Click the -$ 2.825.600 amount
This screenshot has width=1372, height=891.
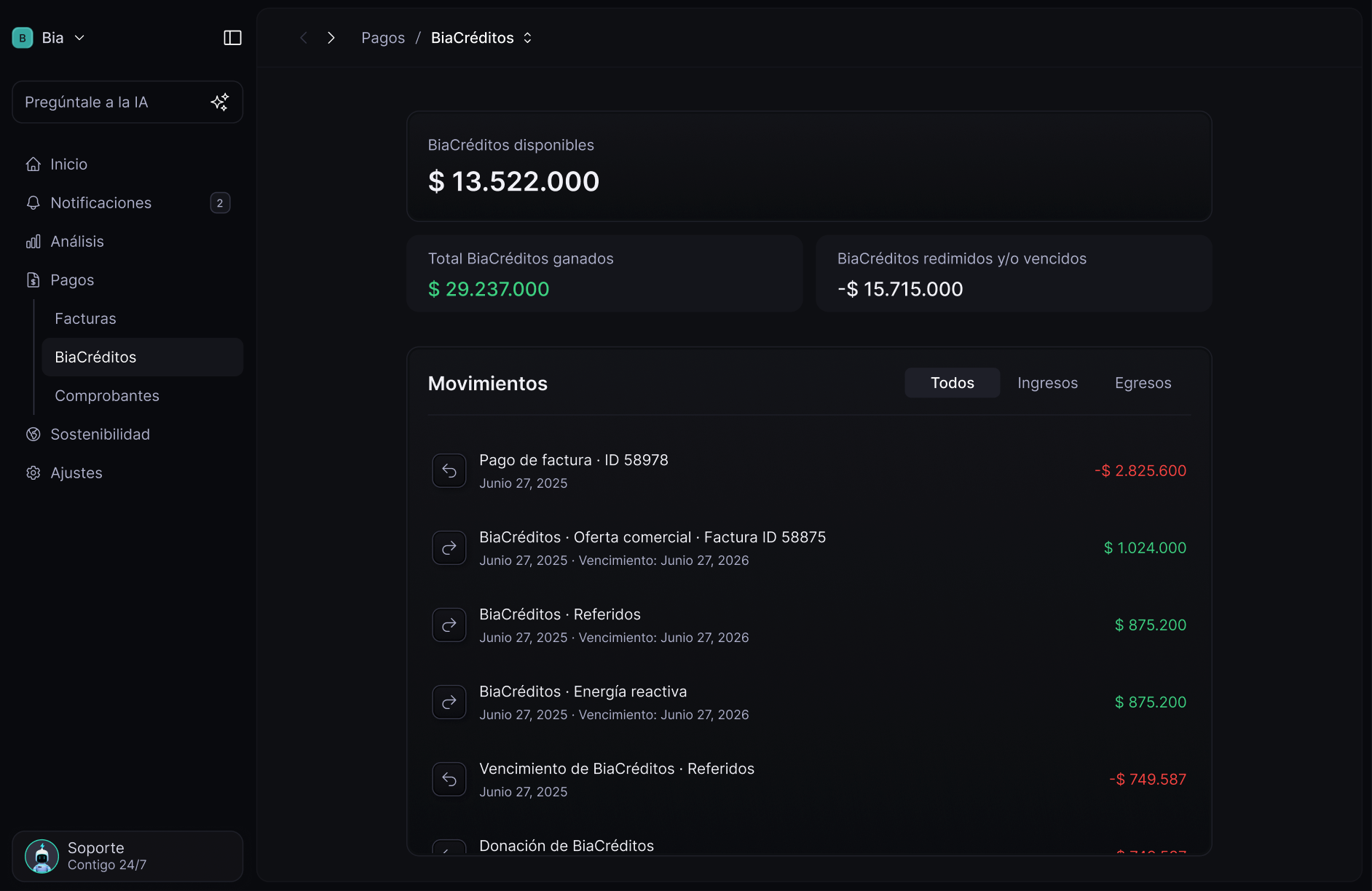tap(1140, 471)
